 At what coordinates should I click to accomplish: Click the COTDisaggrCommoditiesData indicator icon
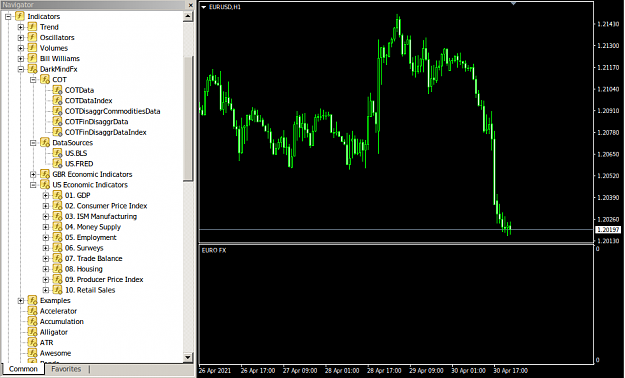point(57,111)
